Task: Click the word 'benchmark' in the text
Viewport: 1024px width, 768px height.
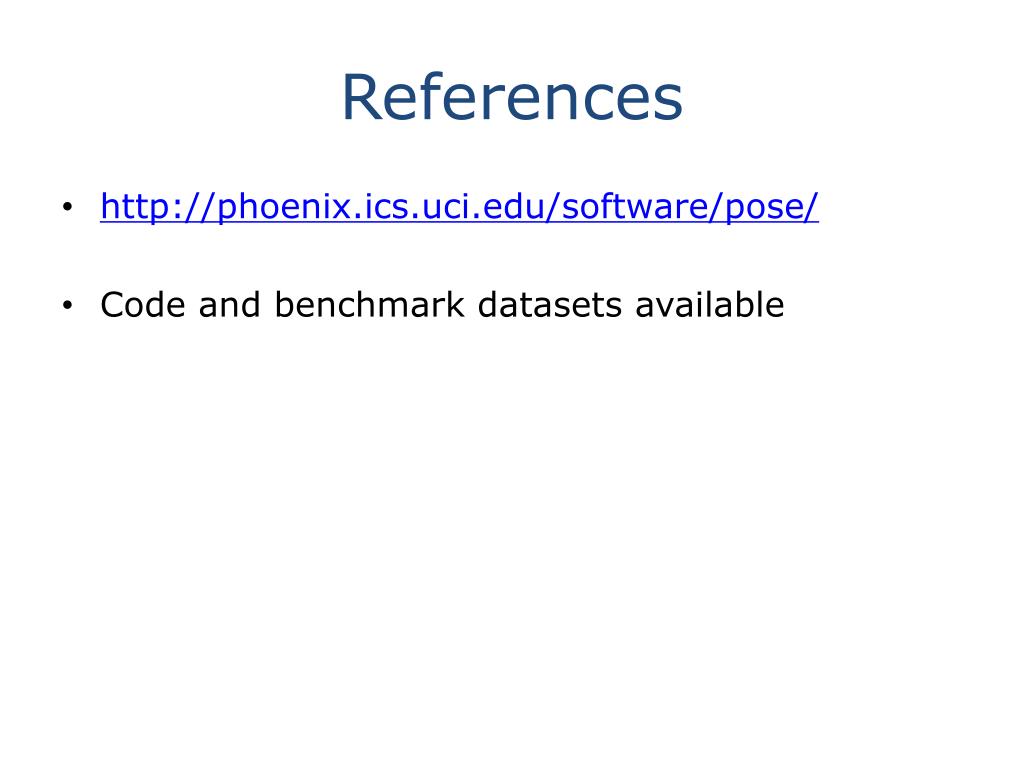Action: coord(369,304)
